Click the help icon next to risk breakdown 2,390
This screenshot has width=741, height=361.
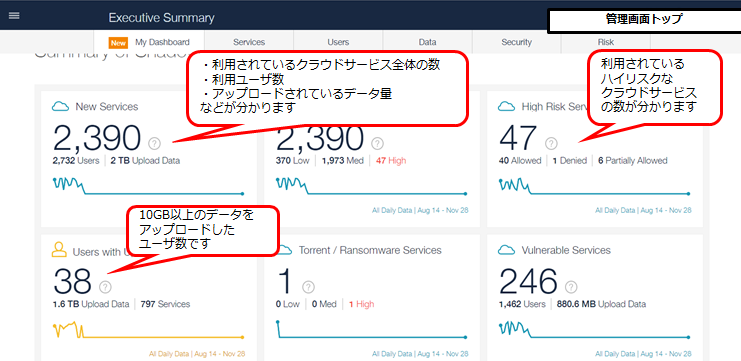pyautogui.click(x=377, y=143)
